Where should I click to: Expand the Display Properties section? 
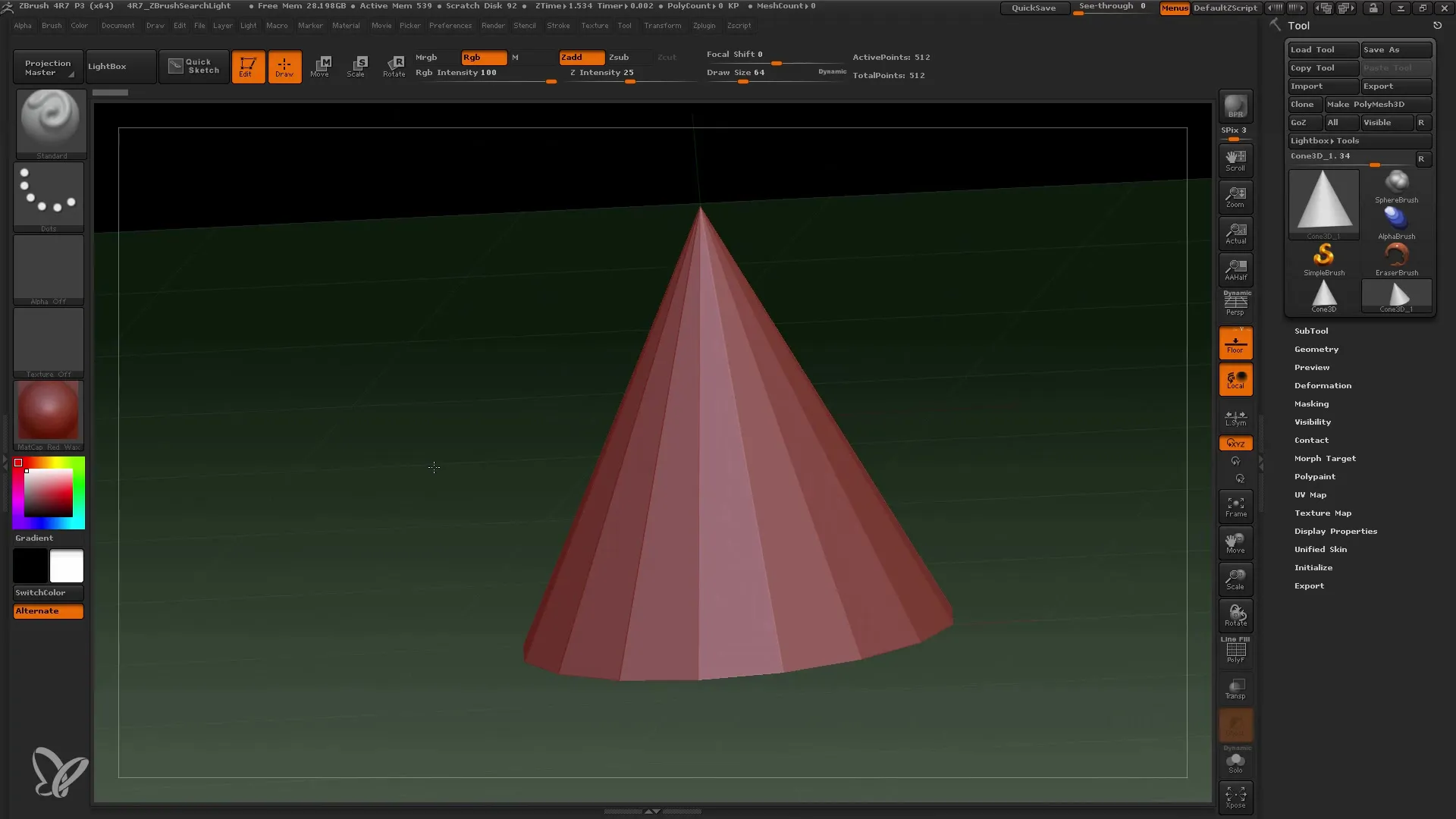1335,532
